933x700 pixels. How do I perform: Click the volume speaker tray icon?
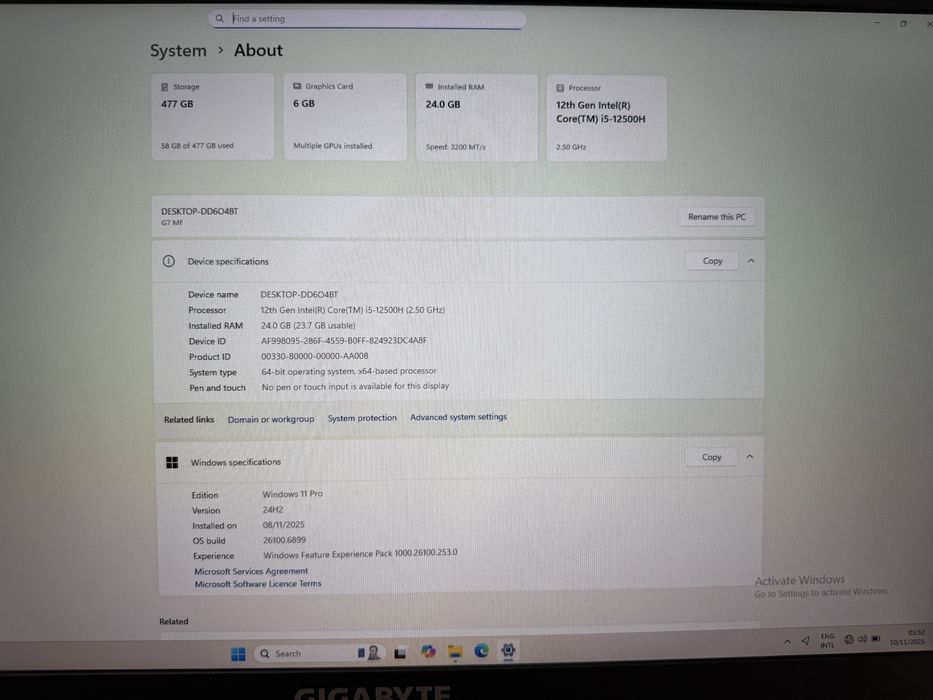tap(862, 639)
